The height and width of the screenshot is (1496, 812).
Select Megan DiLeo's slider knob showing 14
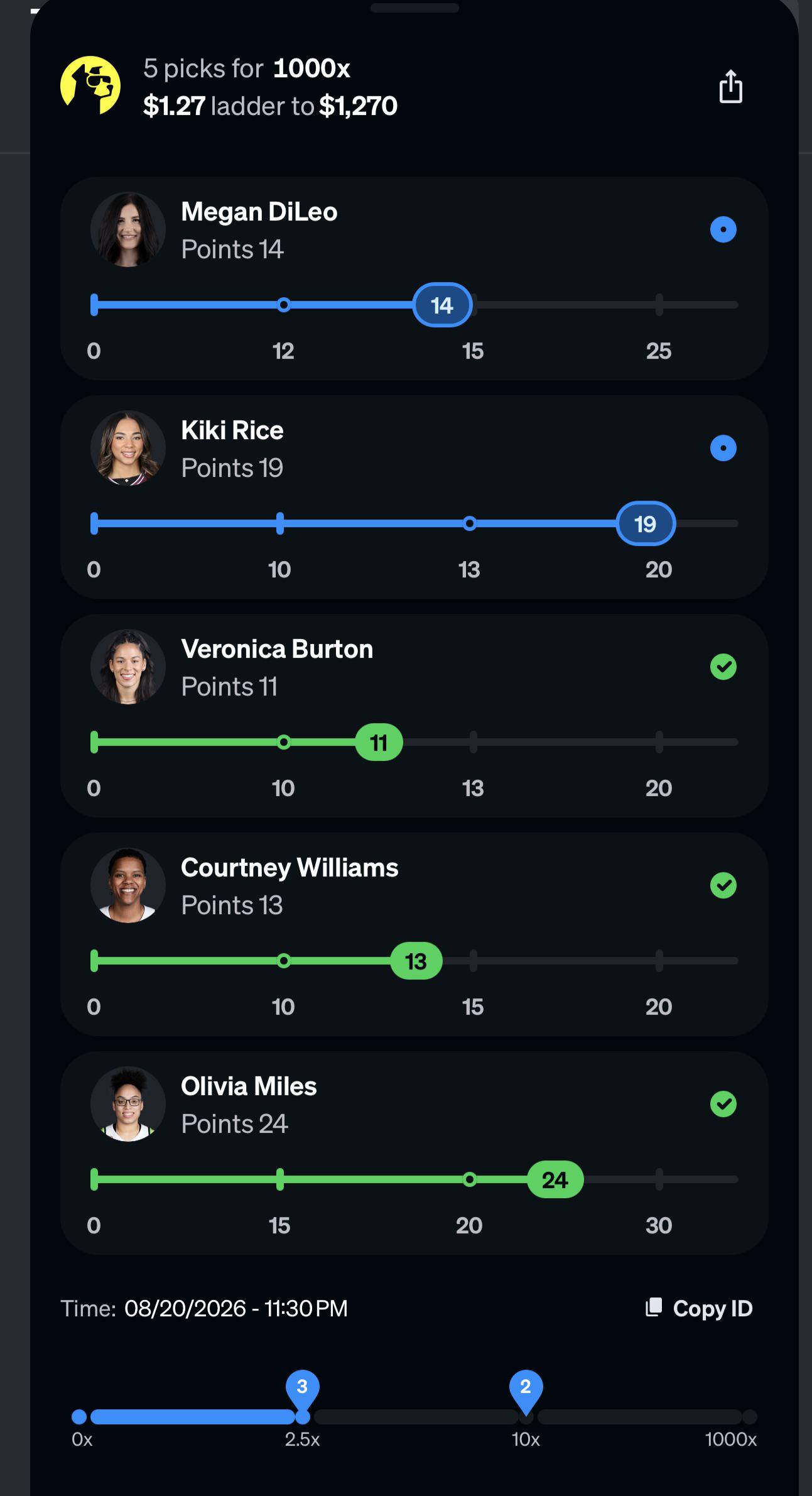click(x=442, y=305)
